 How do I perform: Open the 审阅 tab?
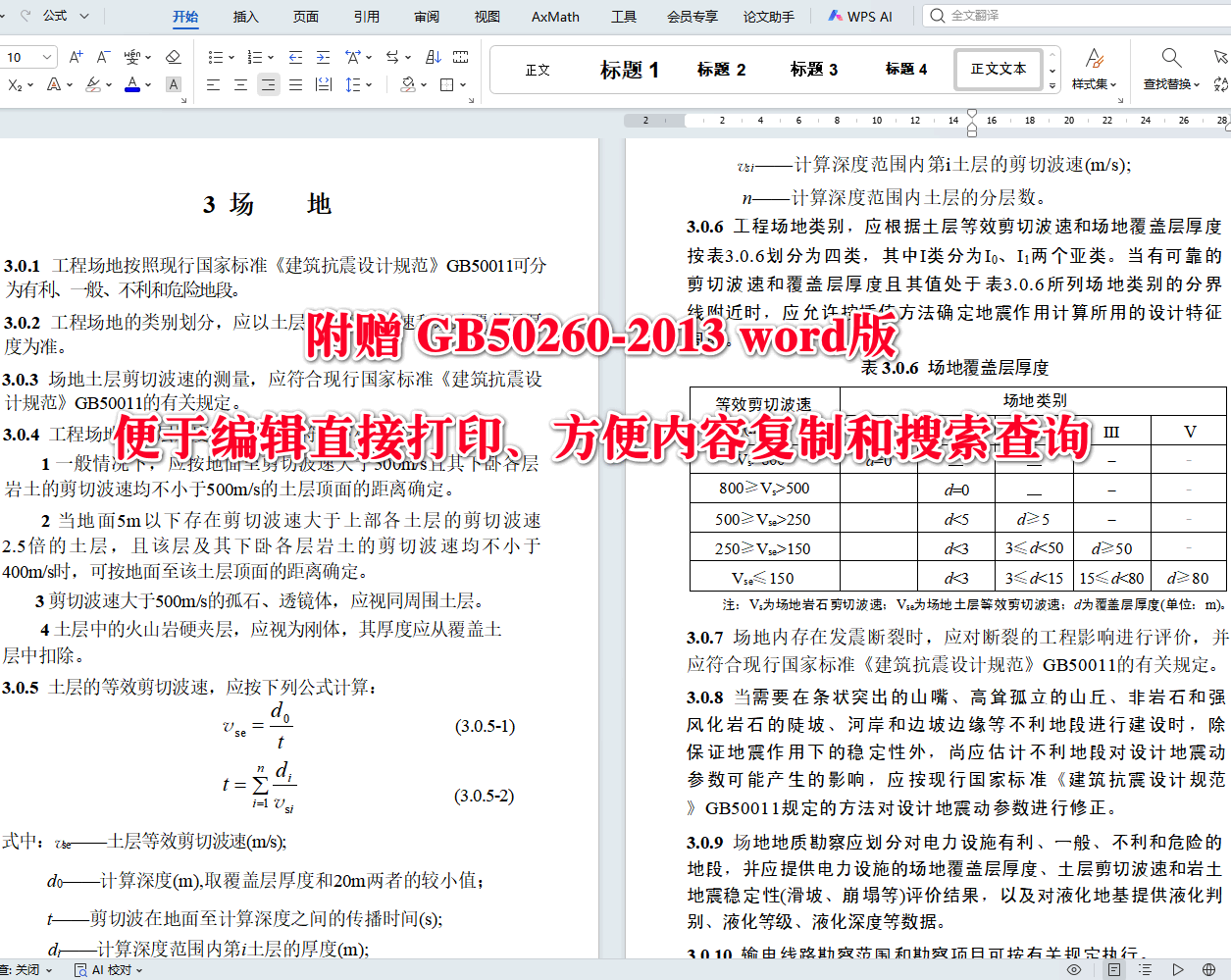click(427, 17)
